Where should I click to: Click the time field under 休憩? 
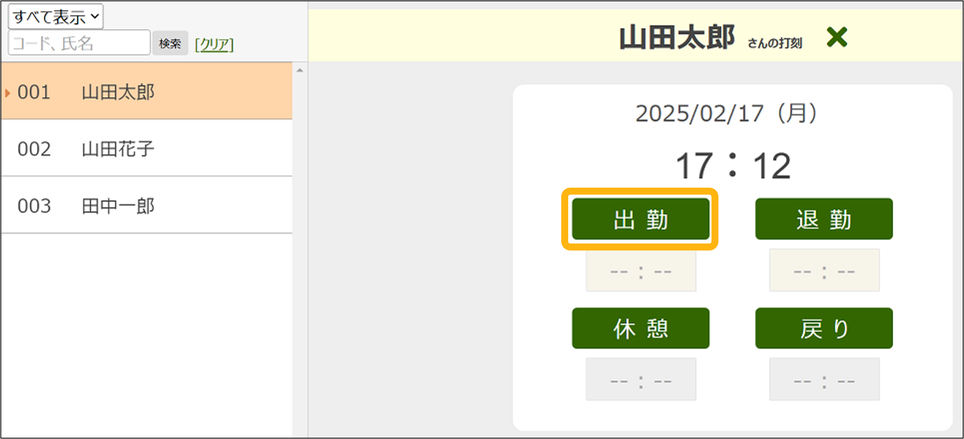[x=641, y=380]
